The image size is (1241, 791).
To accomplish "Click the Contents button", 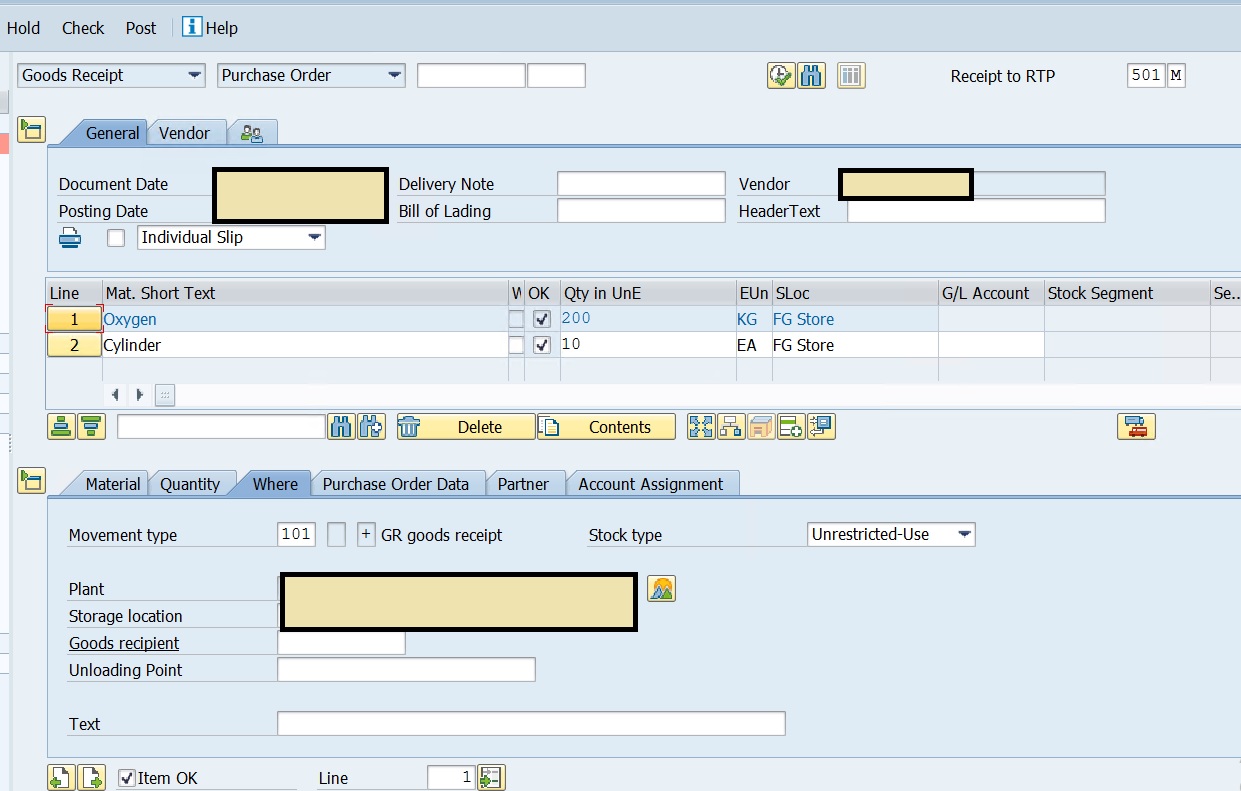I will (x=606, y=427).
